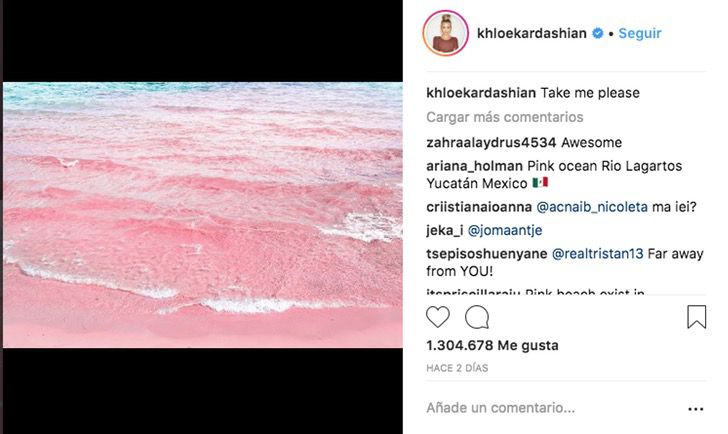This screenshot has height=434, width=728.
Task: Like the post with heart icon
Action: point(437,317)
